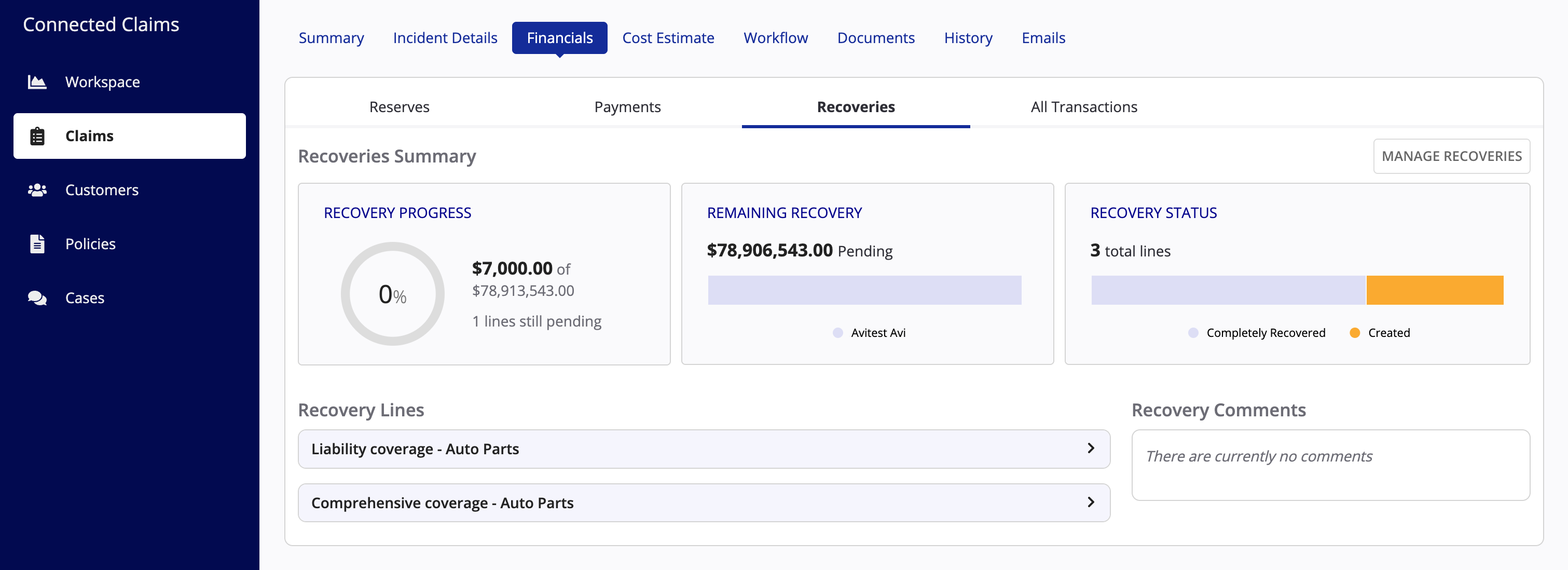Click the Connected Claims title
The width and height of the screenshot is (1568, 570).
pos(101,24)
